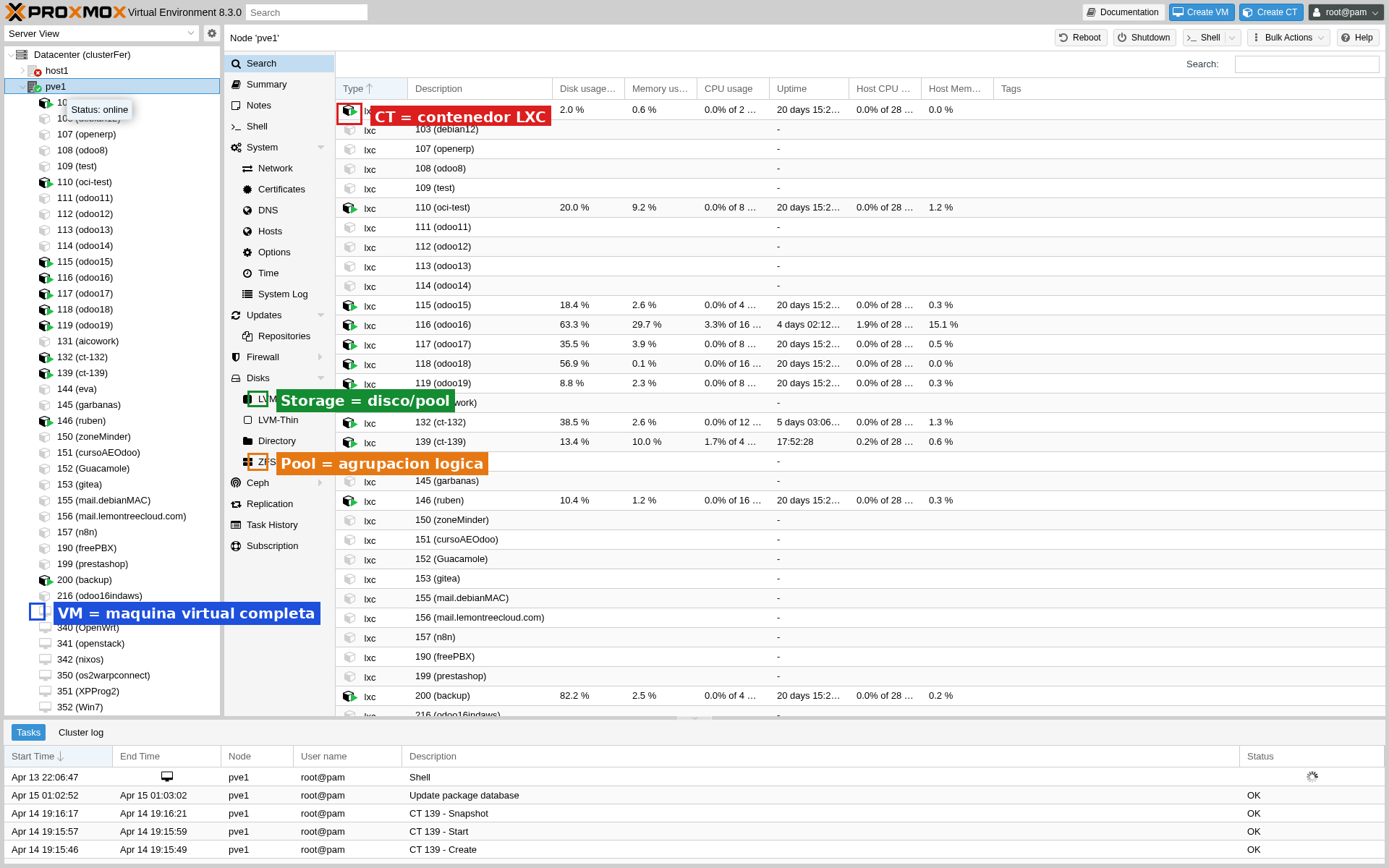
Task: Click the Certificates icon in node menu
Action: pyautogui.click(x=247, y=190)
